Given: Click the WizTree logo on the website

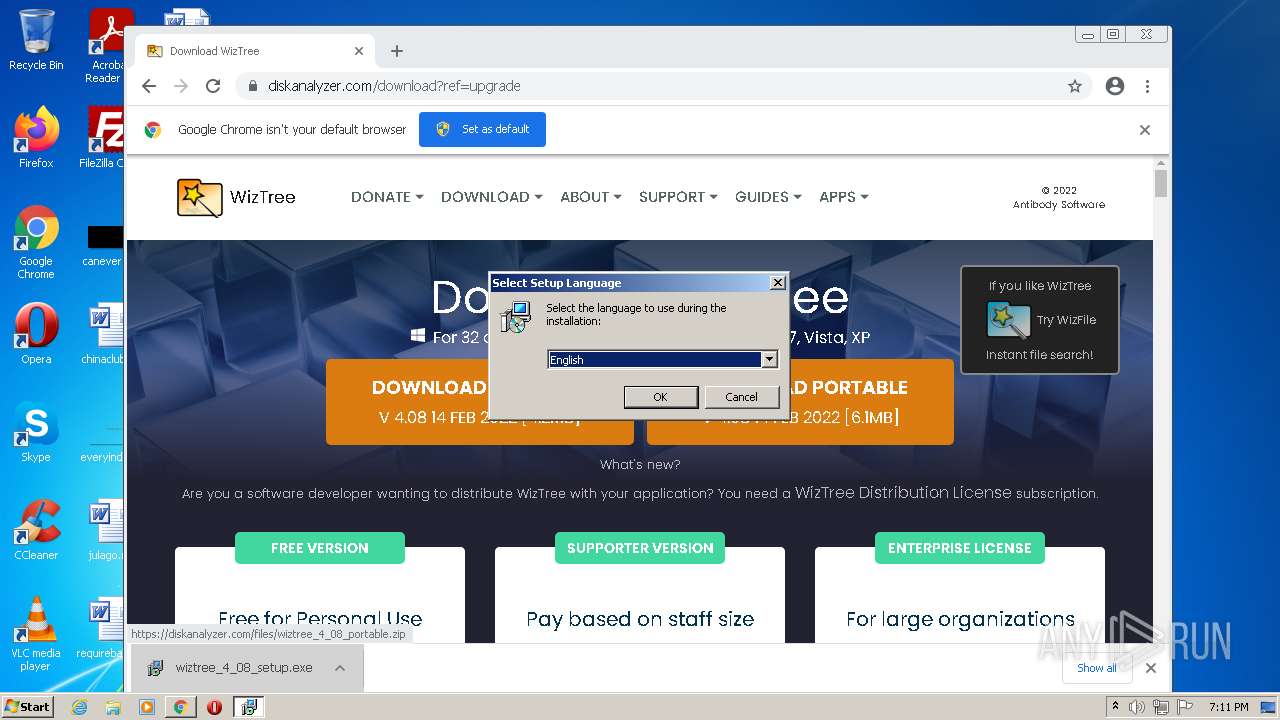Looking at the screenshot, I should pos(236,197).
